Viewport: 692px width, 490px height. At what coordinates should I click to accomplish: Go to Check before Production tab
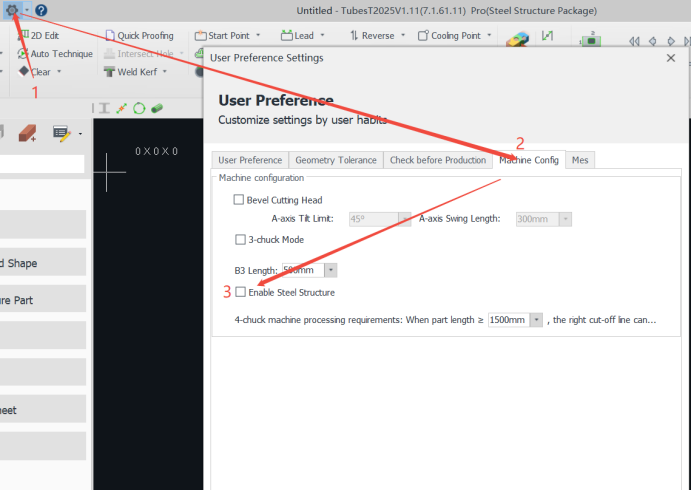(438, 160)
